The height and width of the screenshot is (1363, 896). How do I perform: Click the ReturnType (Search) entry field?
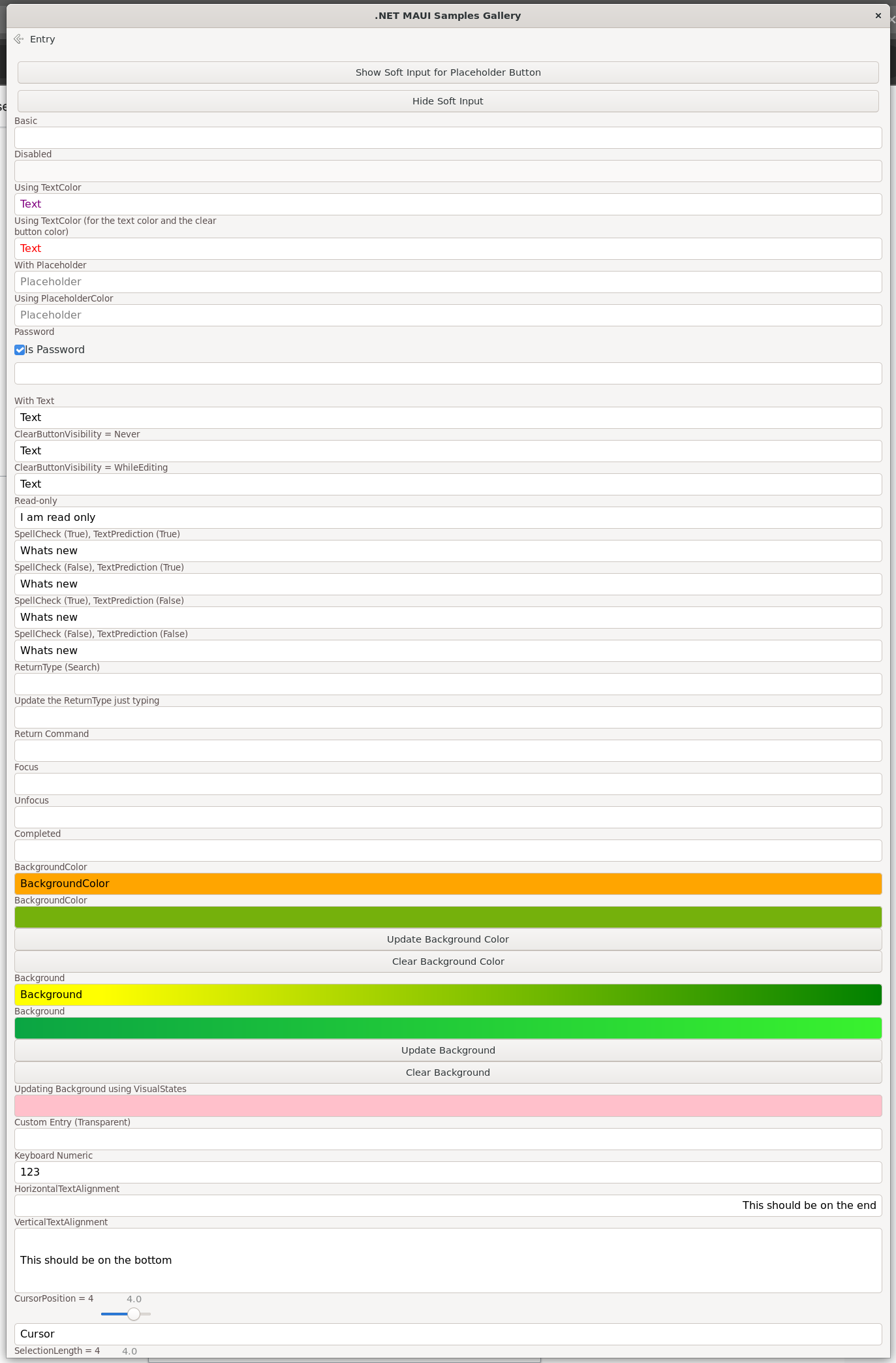coord(448,684)
